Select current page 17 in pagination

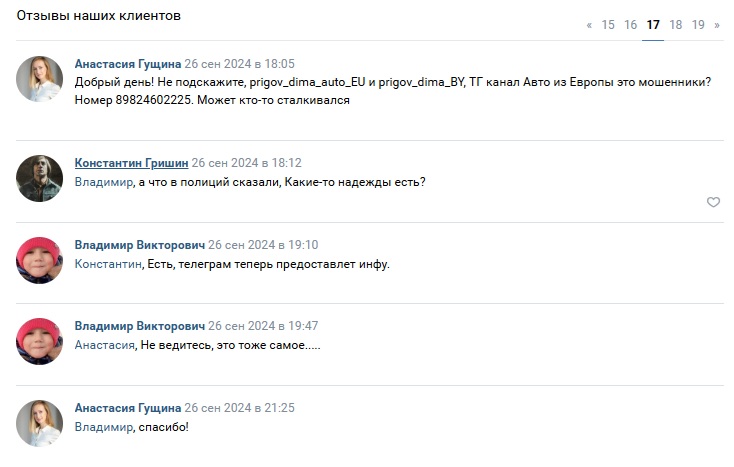point(653,25)
